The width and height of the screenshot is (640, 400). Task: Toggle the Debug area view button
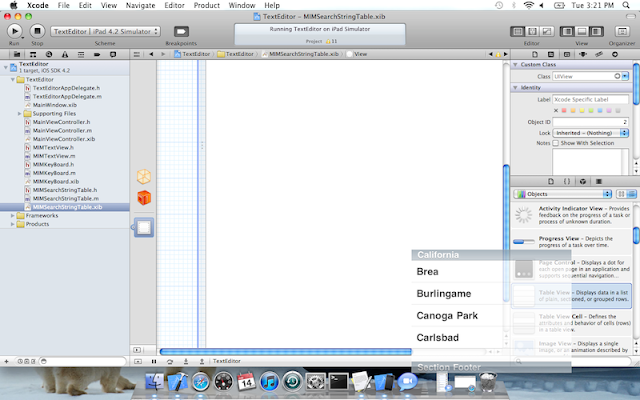pos(582,31)
